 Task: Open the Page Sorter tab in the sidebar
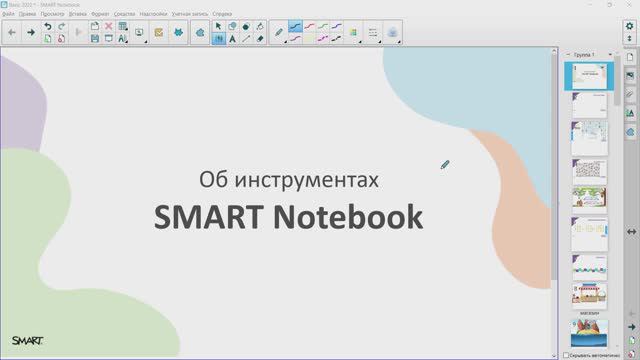pyautogui.click(x=630, y=58)
